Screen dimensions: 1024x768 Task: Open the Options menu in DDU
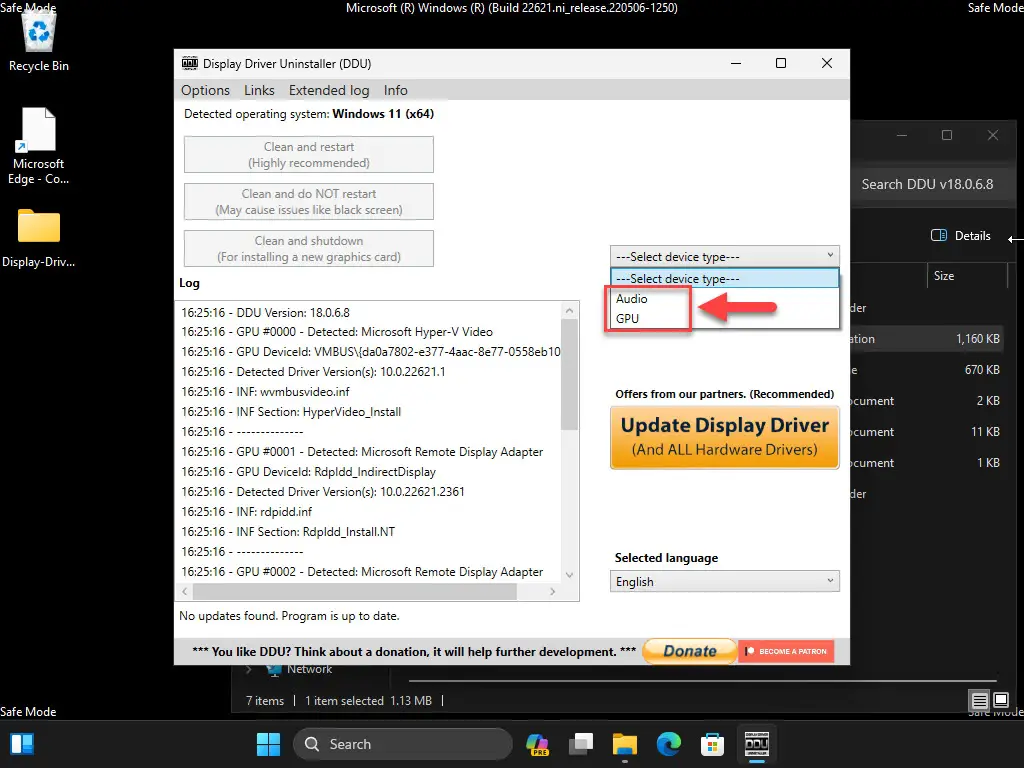205,90
